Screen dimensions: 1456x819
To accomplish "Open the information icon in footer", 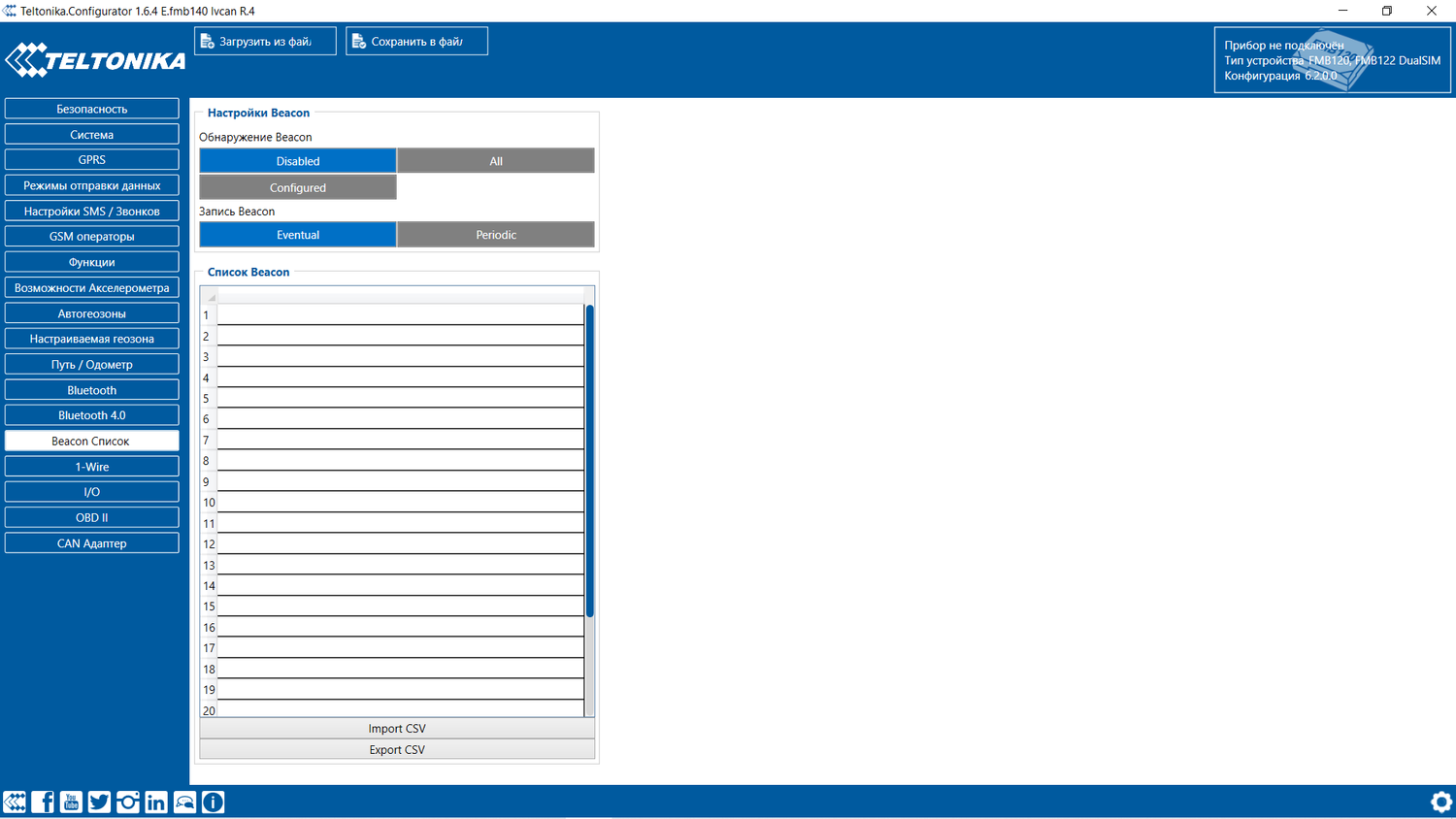I will pyautogui.click(x=213, y=802).
